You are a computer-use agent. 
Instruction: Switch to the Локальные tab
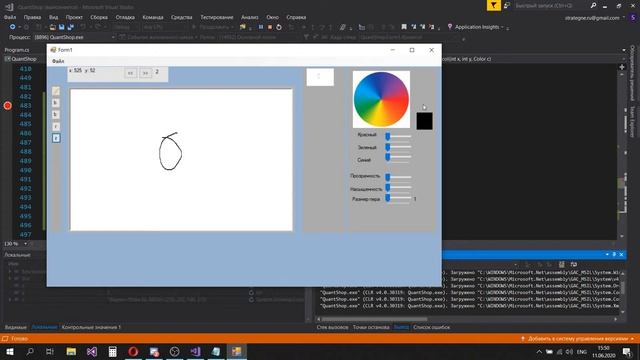(x=44, y=327)
